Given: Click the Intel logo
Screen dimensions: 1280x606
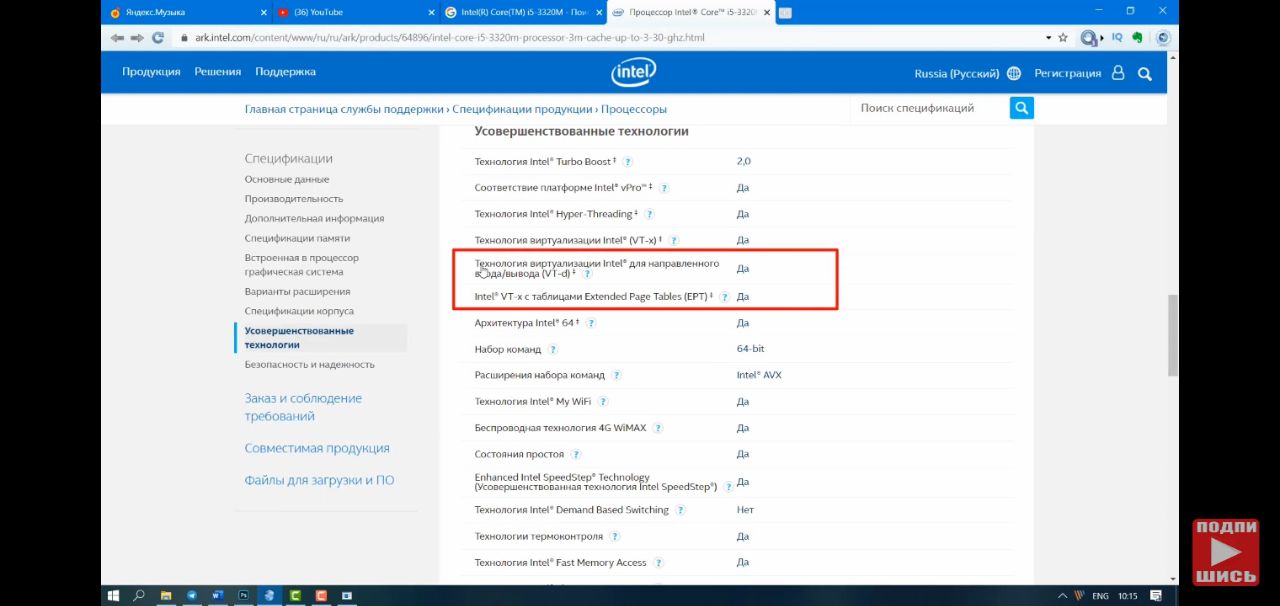Looking at the screenshot, I should coord(634,72).
